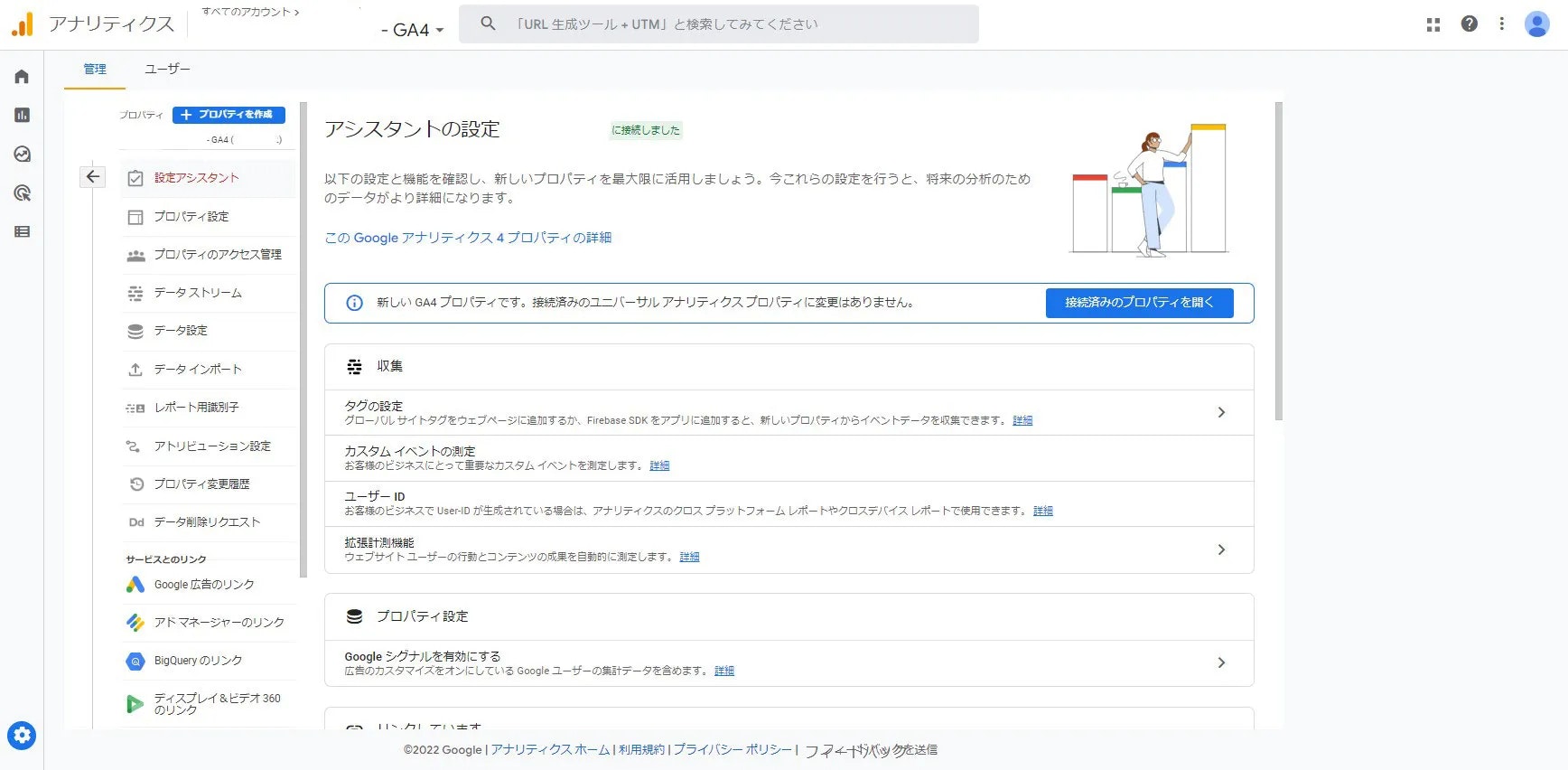Select BigQuery のリンク sidebar item
Screen dimensions: 1568x770
pyautogui.click(x=198, y=661)
